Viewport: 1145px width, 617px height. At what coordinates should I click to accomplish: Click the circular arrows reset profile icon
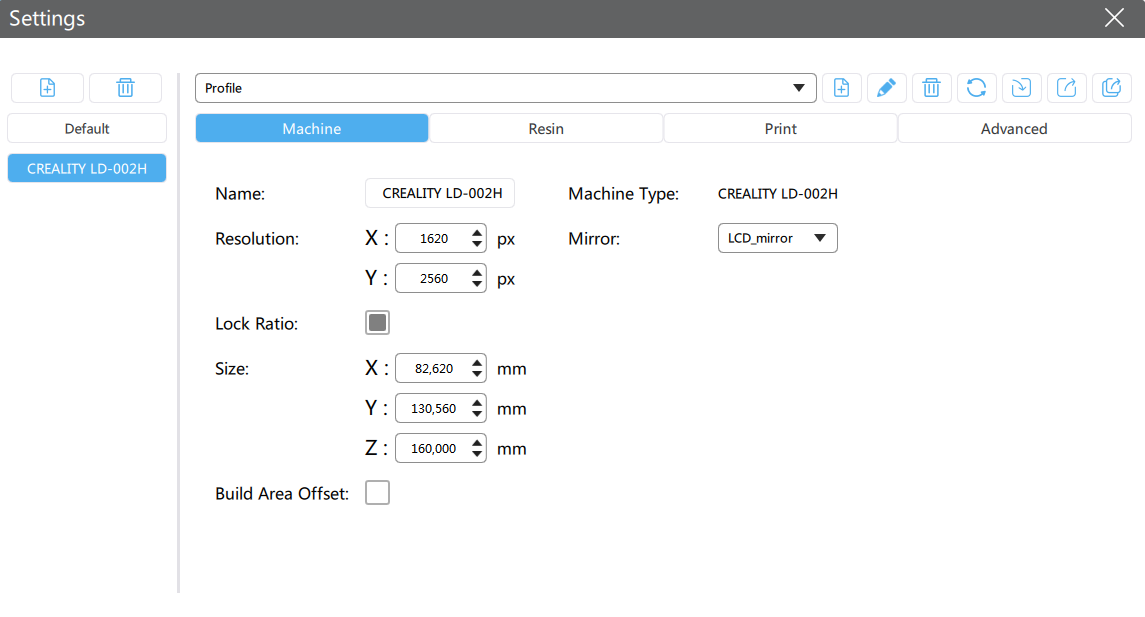pyautogui.click(x=976, y=88)
